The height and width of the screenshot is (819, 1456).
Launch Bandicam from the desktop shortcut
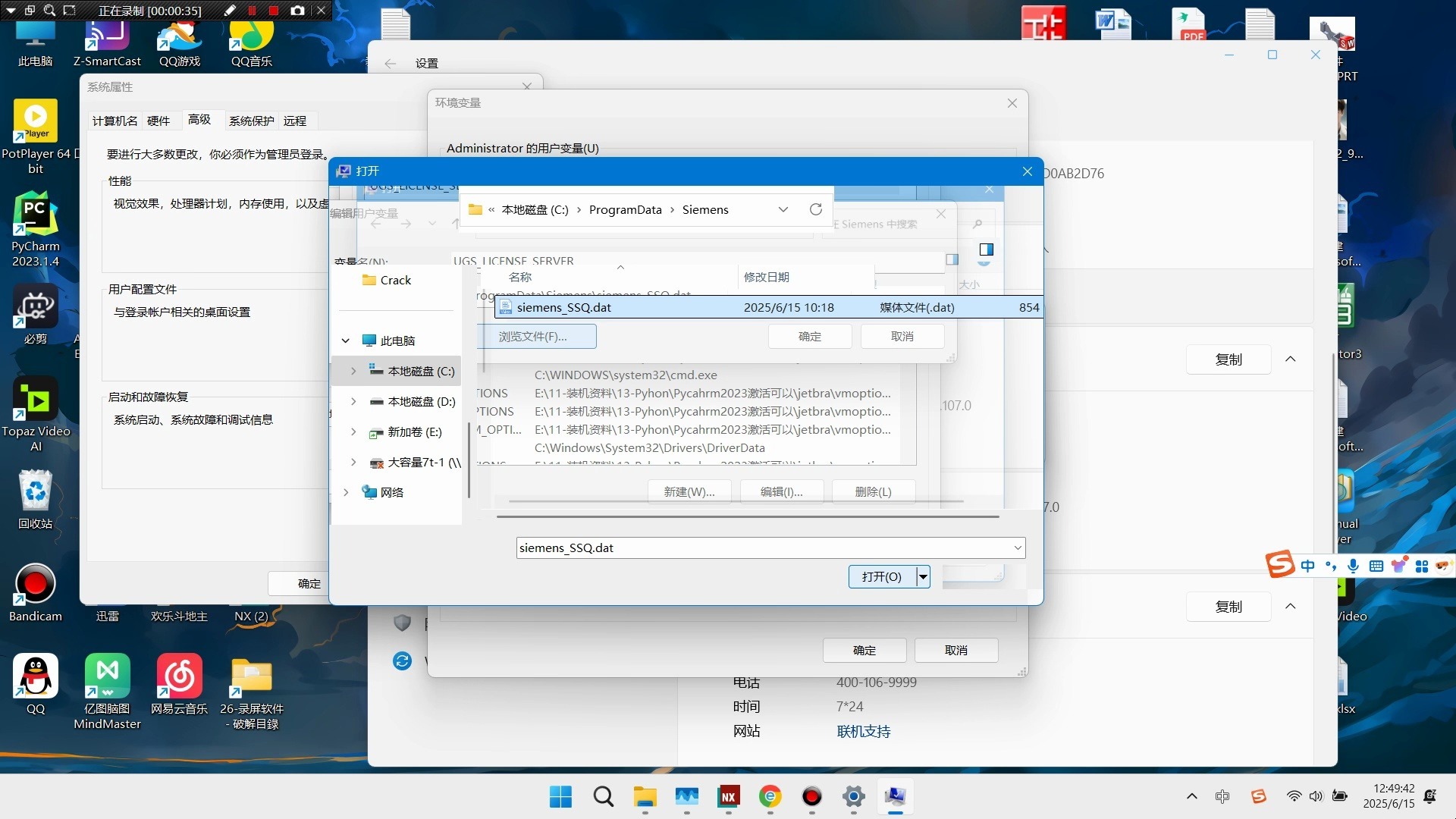[35, 593]
